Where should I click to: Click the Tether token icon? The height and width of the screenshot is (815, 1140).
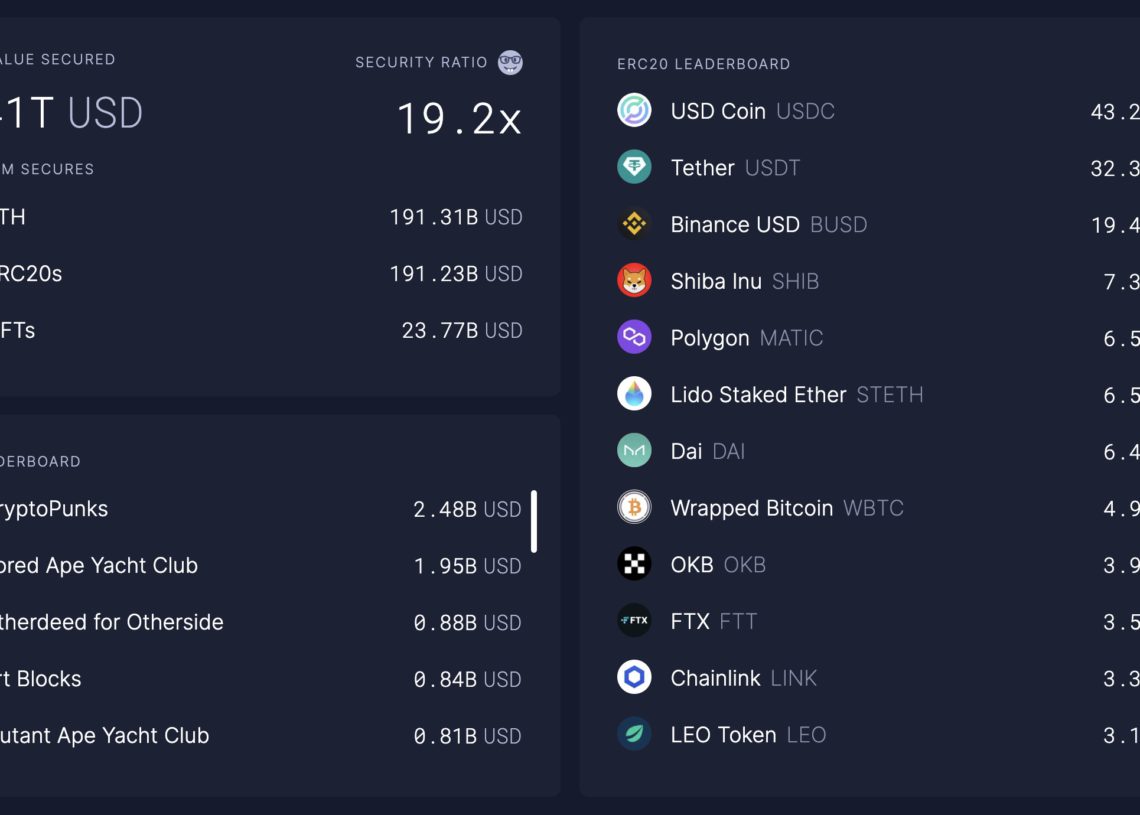pos(634,167)
